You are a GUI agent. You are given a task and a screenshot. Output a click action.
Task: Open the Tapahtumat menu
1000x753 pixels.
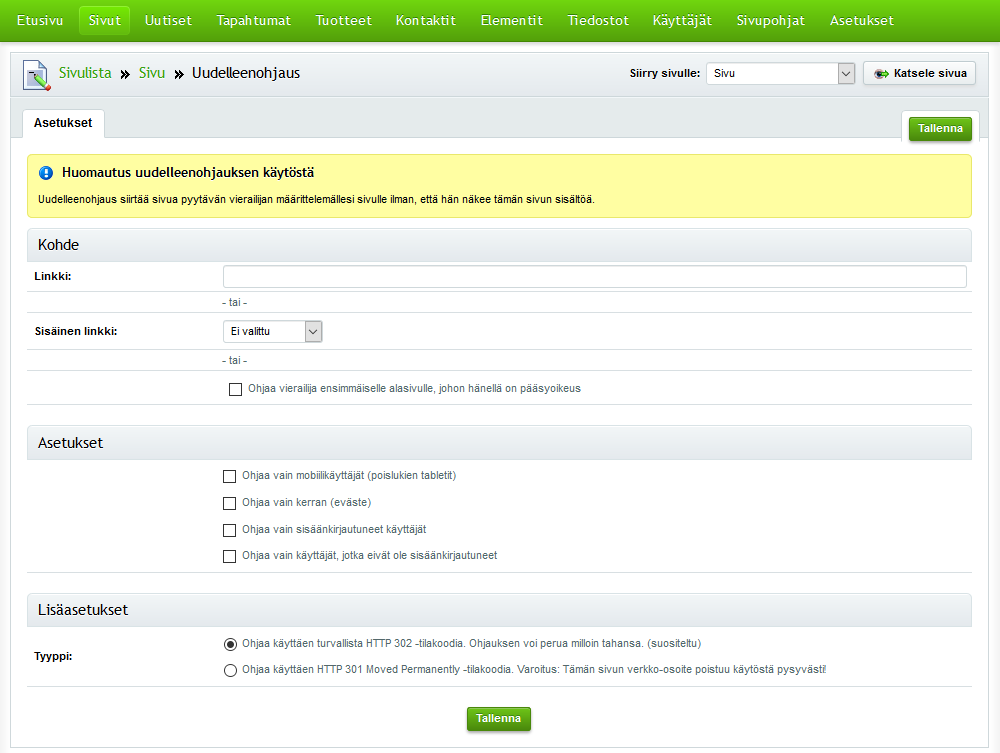tap(254, 20)
